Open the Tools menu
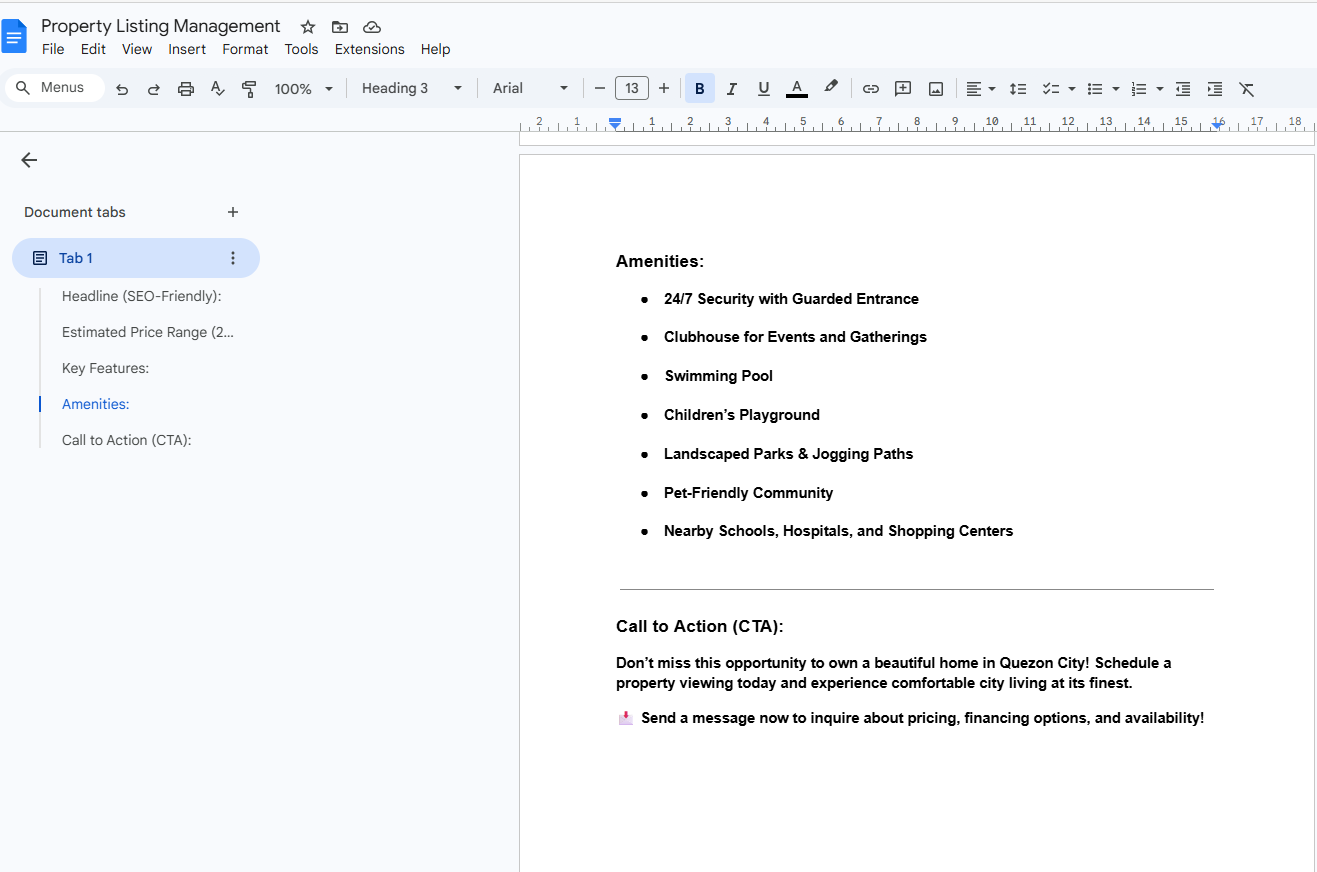The image size is (1317, 872). [x=301, y=49]
